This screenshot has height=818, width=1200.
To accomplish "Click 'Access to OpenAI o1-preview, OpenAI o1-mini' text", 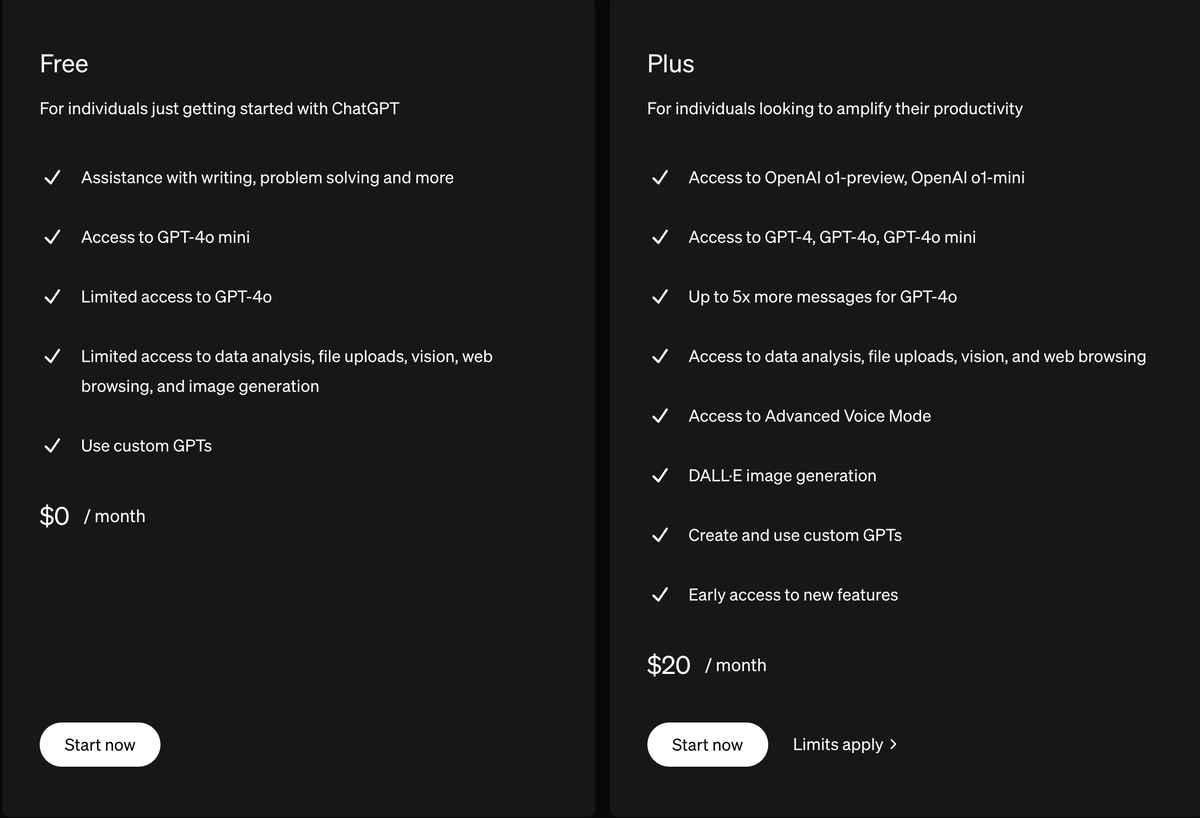I will click(x=857, y=178).
